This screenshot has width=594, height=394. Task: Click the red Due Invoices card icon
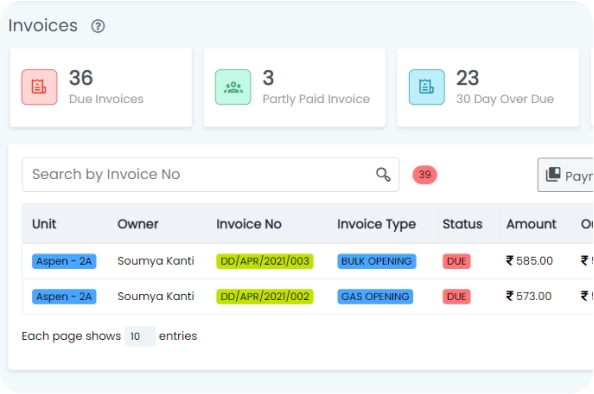(39, 87)
